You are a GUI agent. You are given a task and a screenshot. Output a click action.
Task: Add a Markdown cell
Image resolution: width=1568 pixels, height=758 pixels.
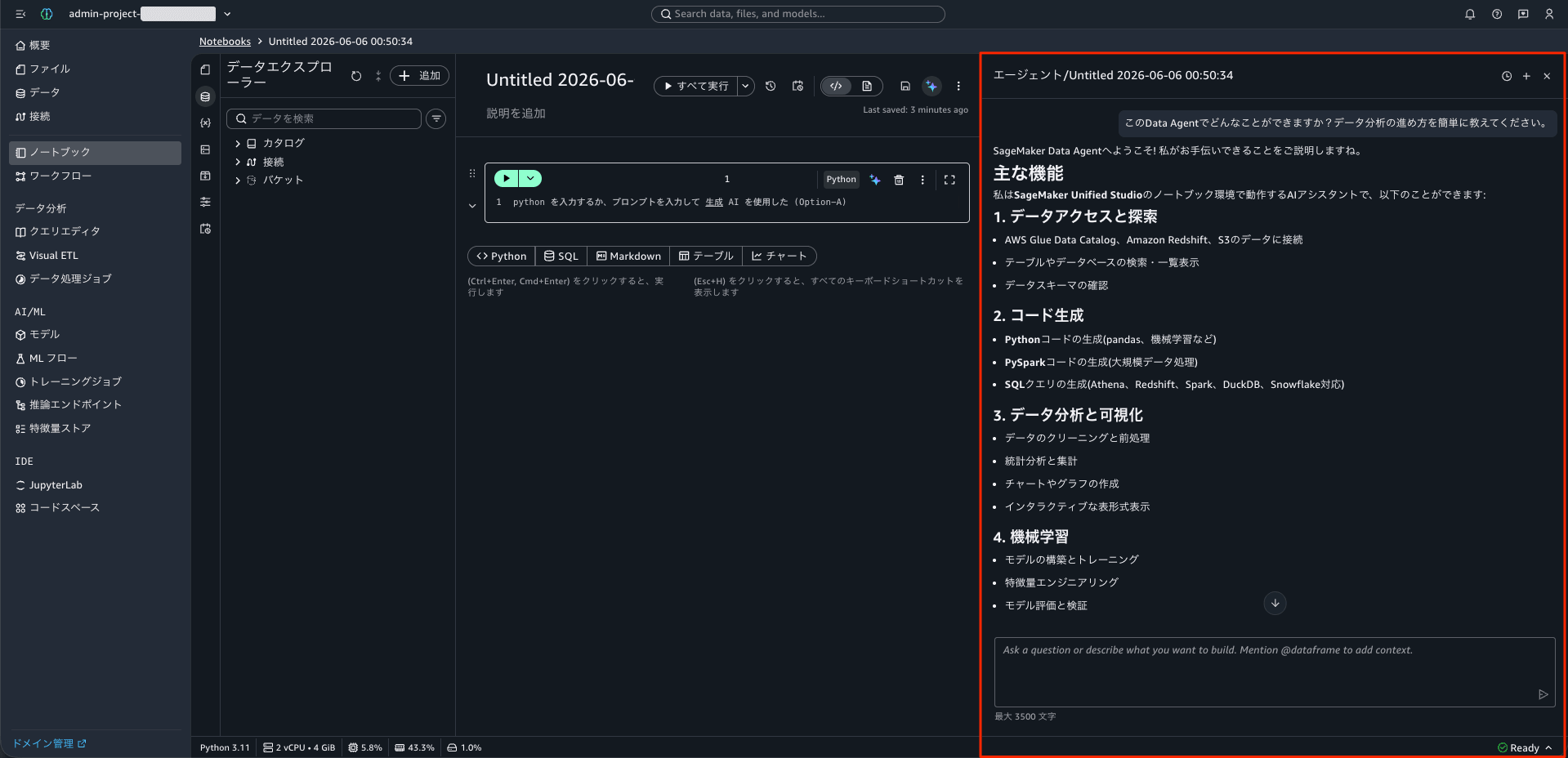(x=628, y=256)
